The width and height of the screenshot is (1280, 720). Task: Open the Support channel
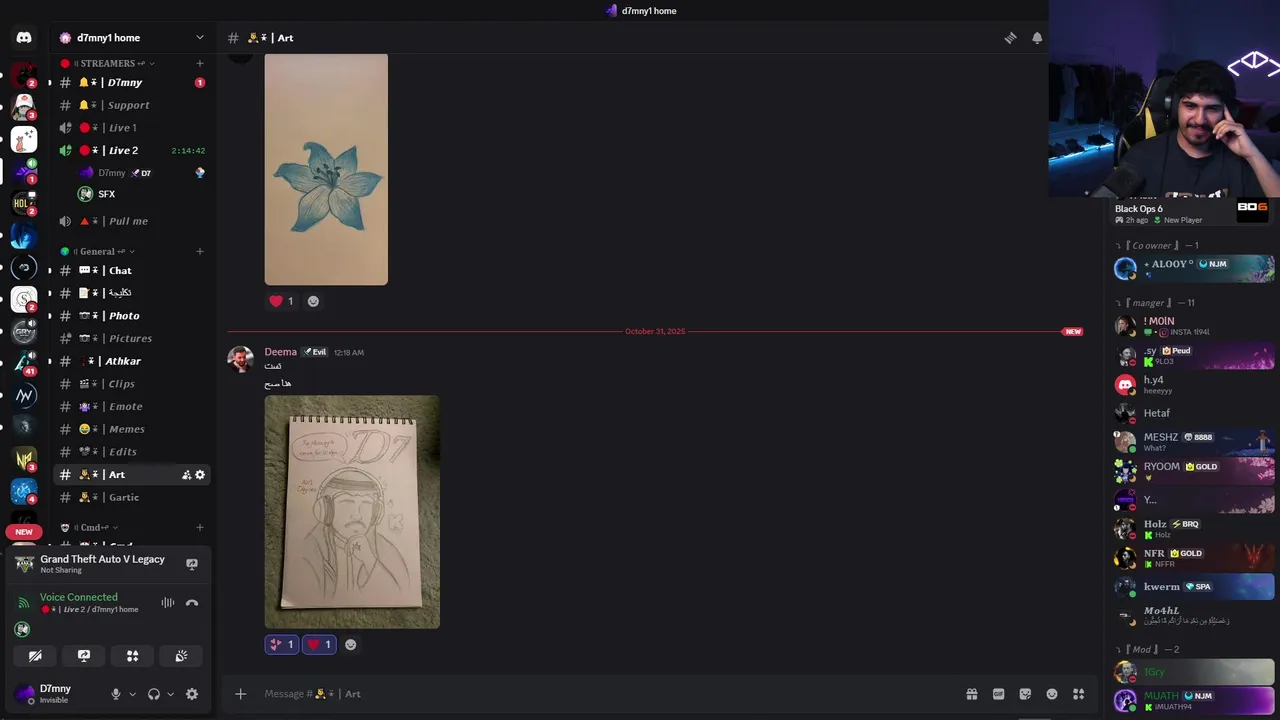click(x=132, y=105)
